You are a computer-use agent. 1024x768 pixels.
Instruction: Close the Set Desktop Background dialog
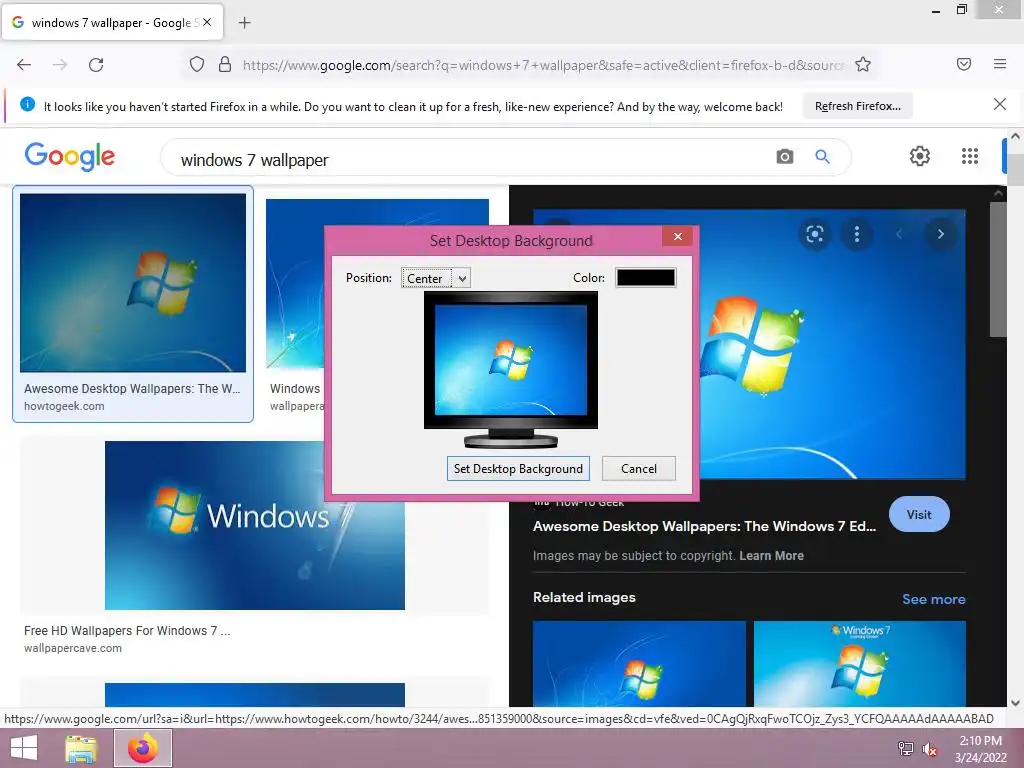click(x=678, y=236)
